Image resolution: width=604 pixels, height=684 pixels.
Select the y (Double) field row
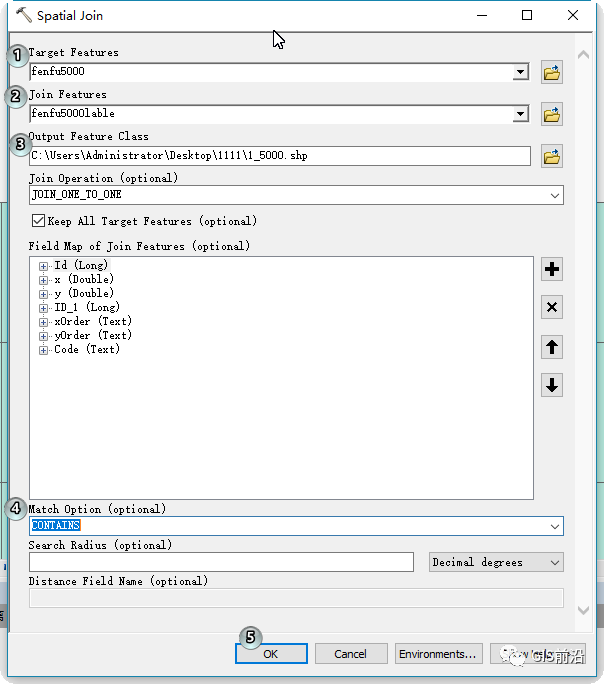click(84, 293)
